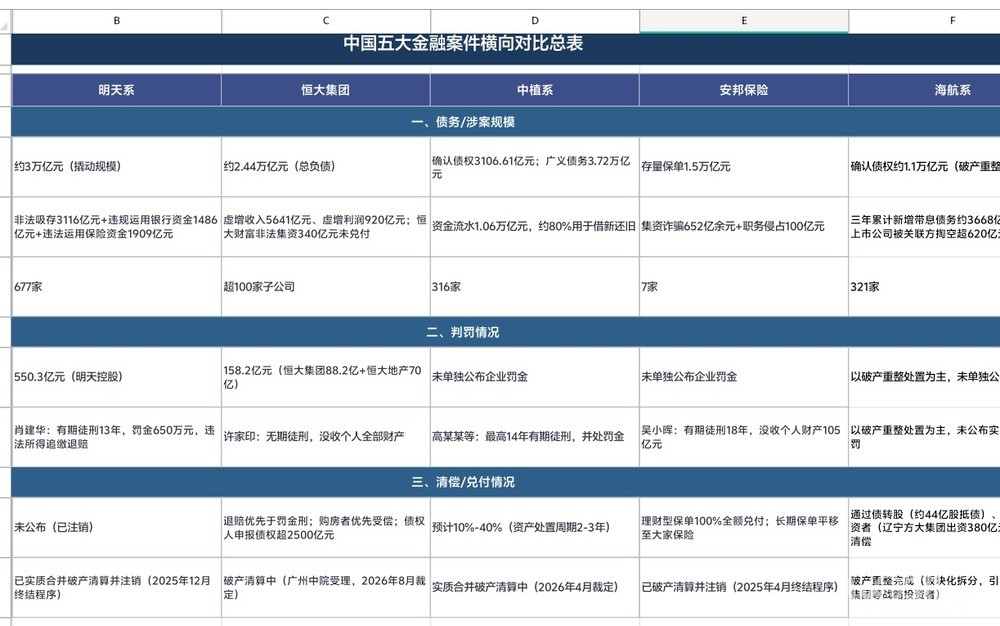Select column C header
This screenshot has height=626, width=1000.
click(x=326, y=21)
